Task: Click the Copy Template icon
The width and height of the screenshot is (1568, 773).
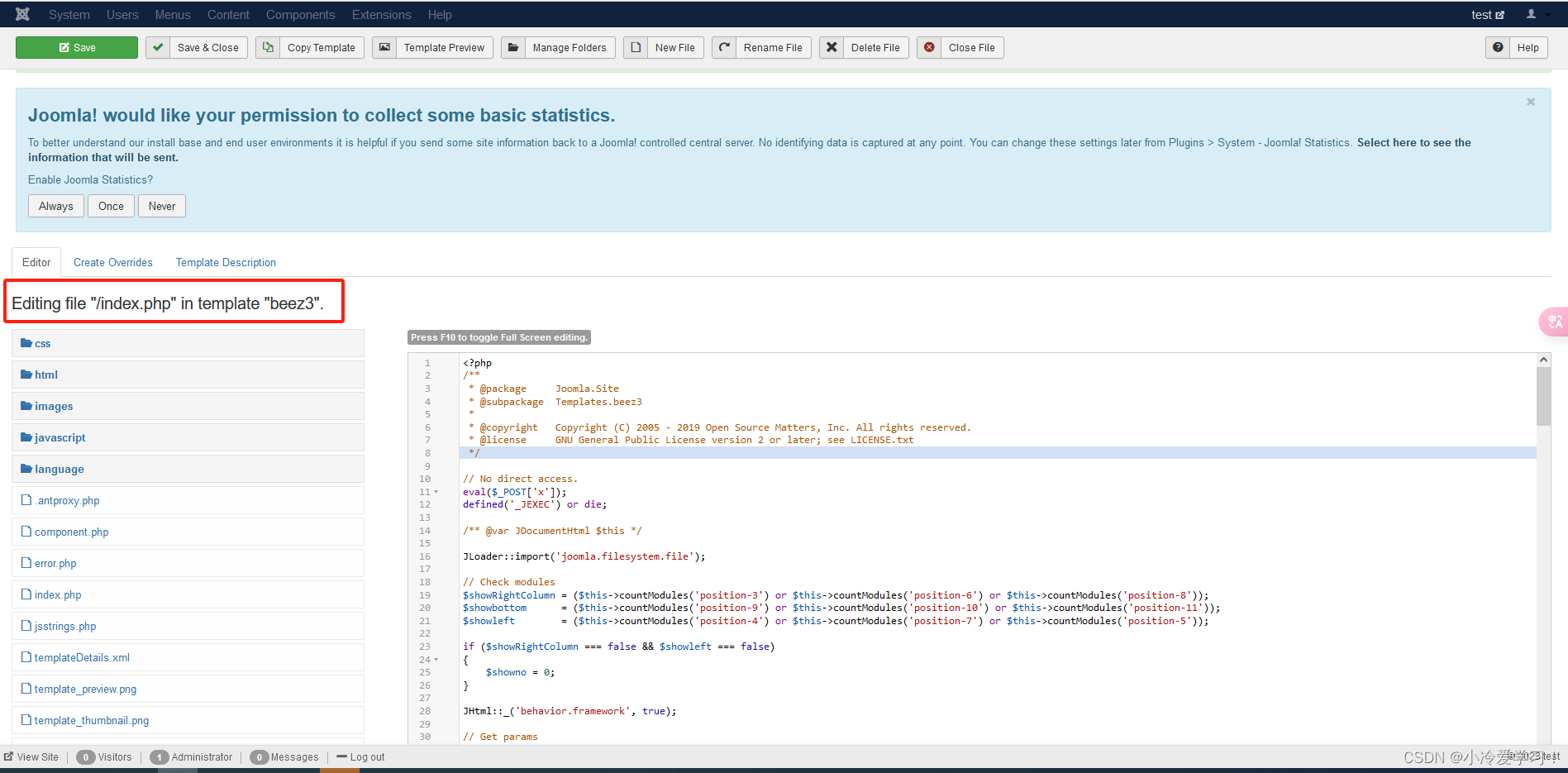Action: (268, 47)
